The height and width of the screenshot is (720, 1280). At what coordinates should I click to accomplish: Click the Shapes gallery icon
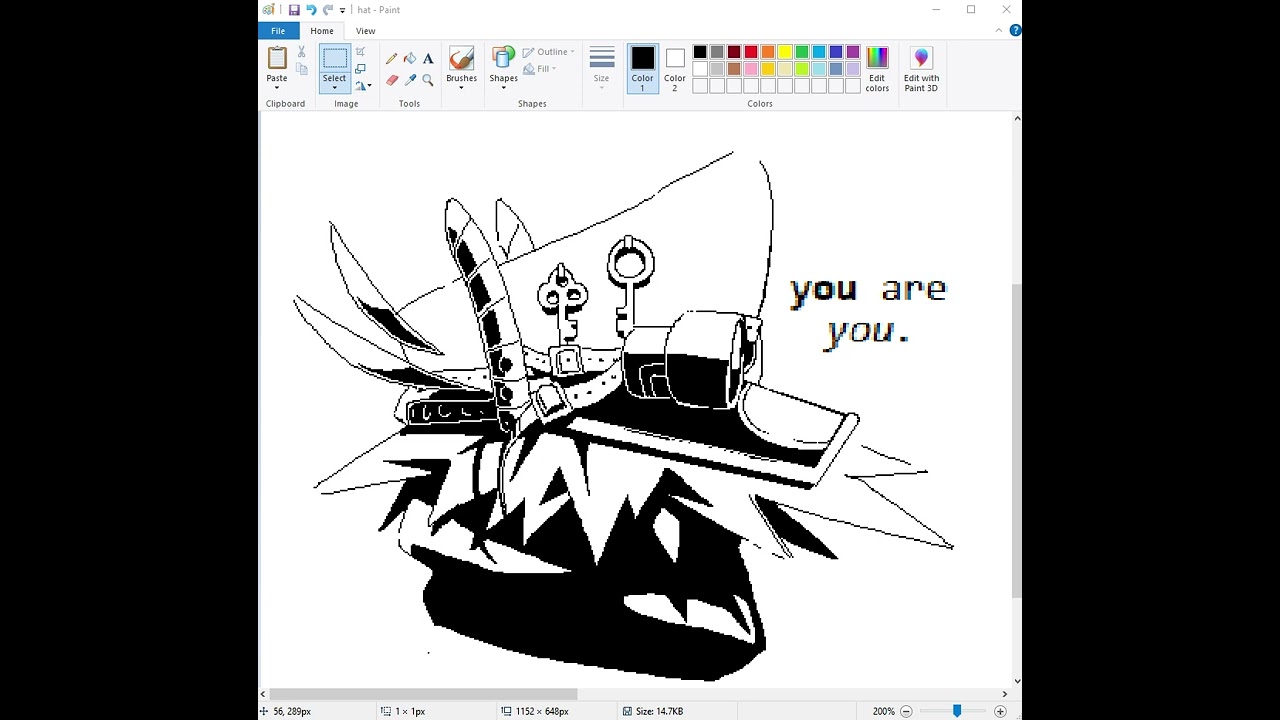coord(503,58)
